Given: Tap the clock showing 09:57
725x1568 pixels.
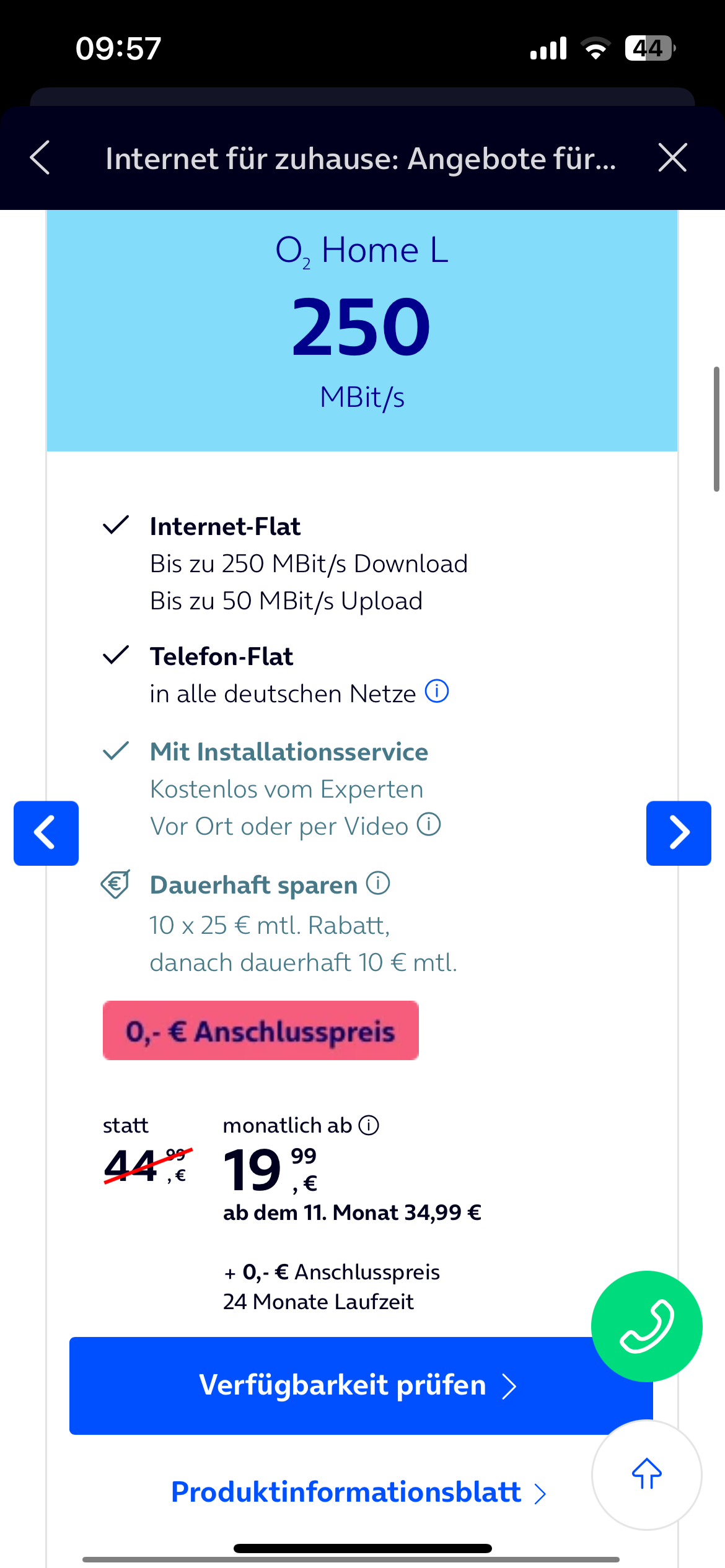Looking at the screenshot, I should [118, 48].
